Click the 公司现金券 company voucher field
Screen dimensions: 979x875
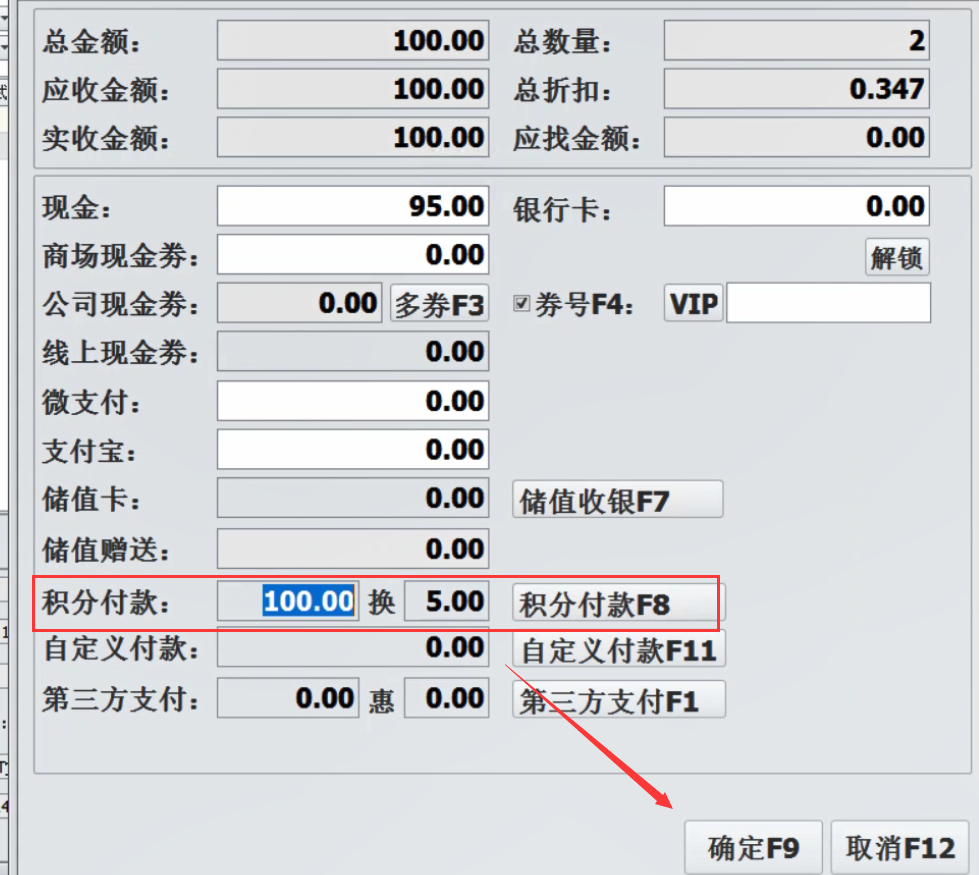point(299,304)
